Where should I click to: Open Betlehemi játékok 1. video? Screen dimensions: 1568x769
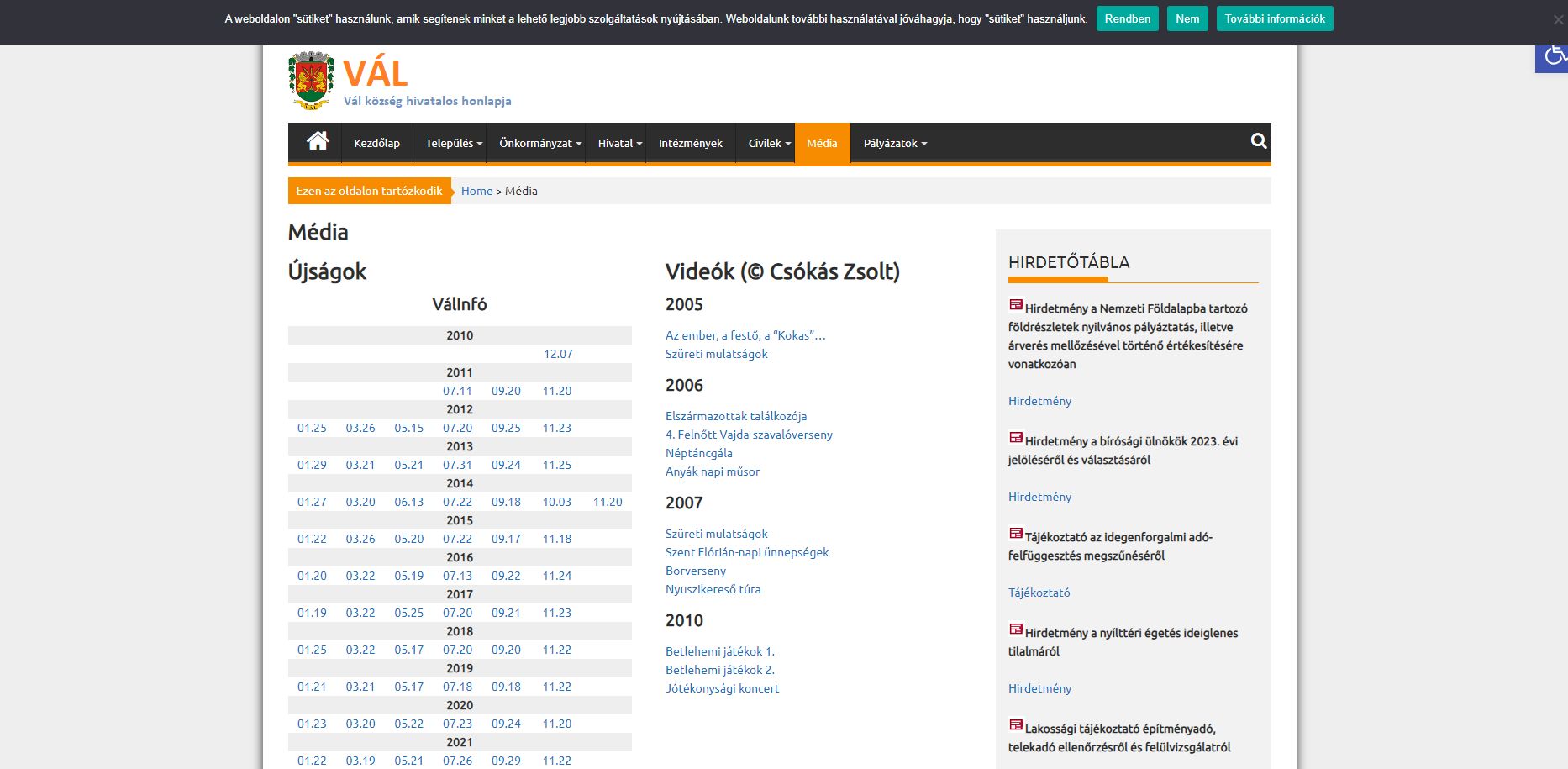pos(720,651)
